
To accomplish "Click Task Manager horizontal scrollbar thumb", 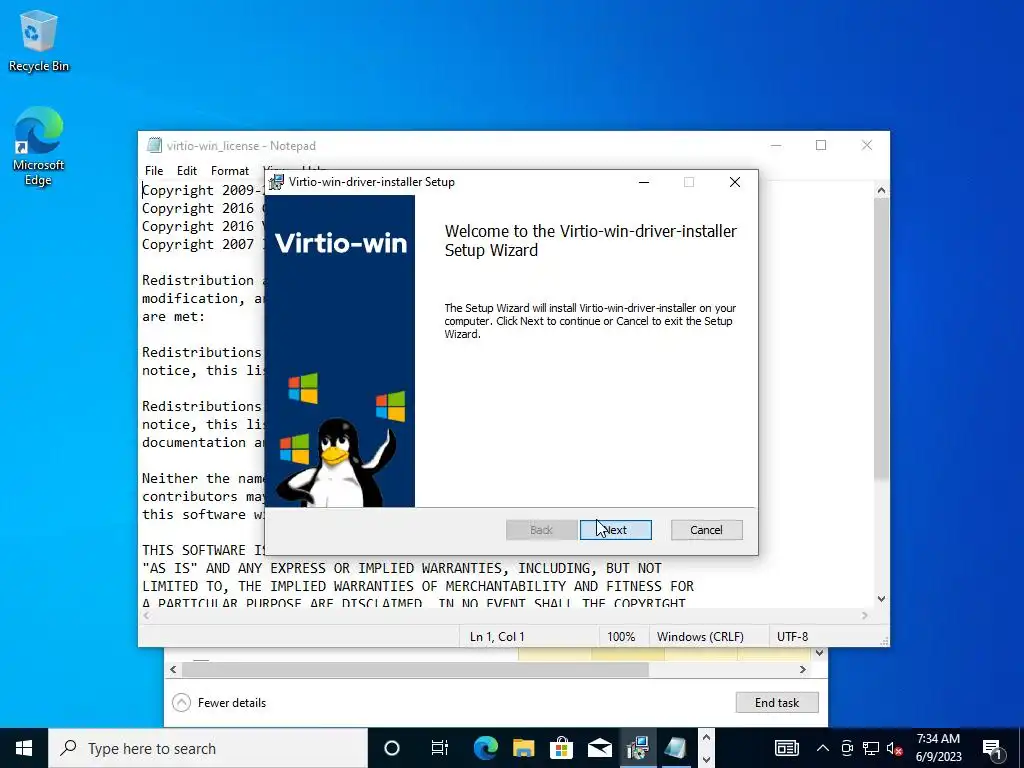I will pyautogui.click(x=415, y=669).
